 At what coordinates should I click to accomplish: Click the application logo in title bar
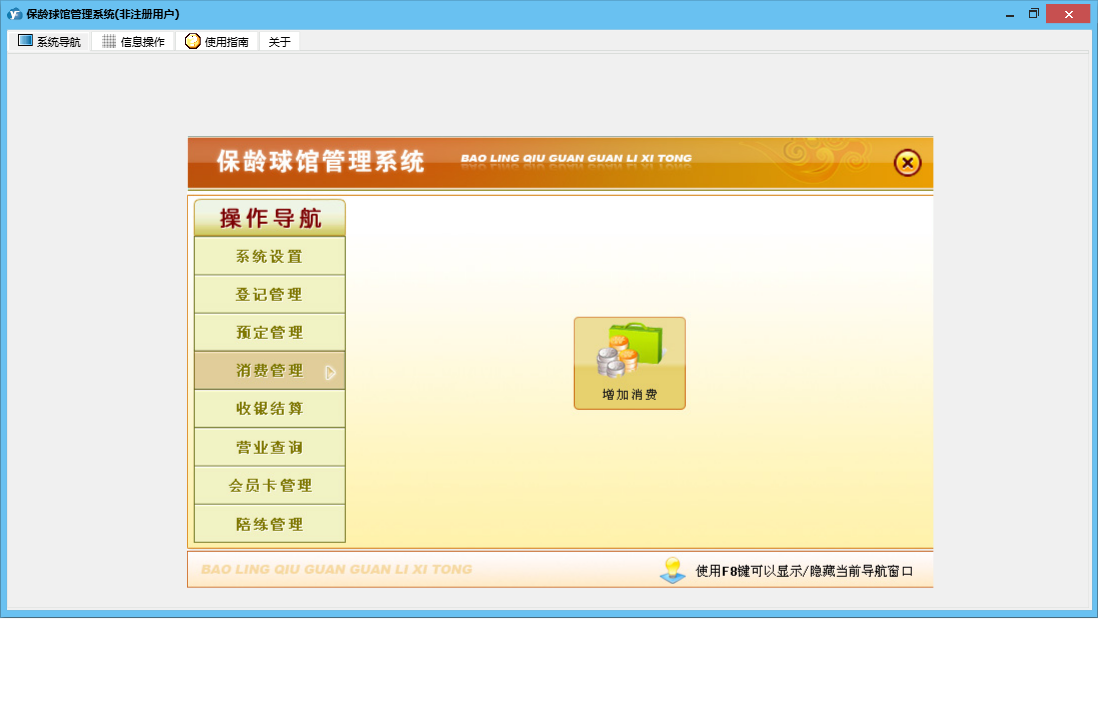tap(14, 14)
